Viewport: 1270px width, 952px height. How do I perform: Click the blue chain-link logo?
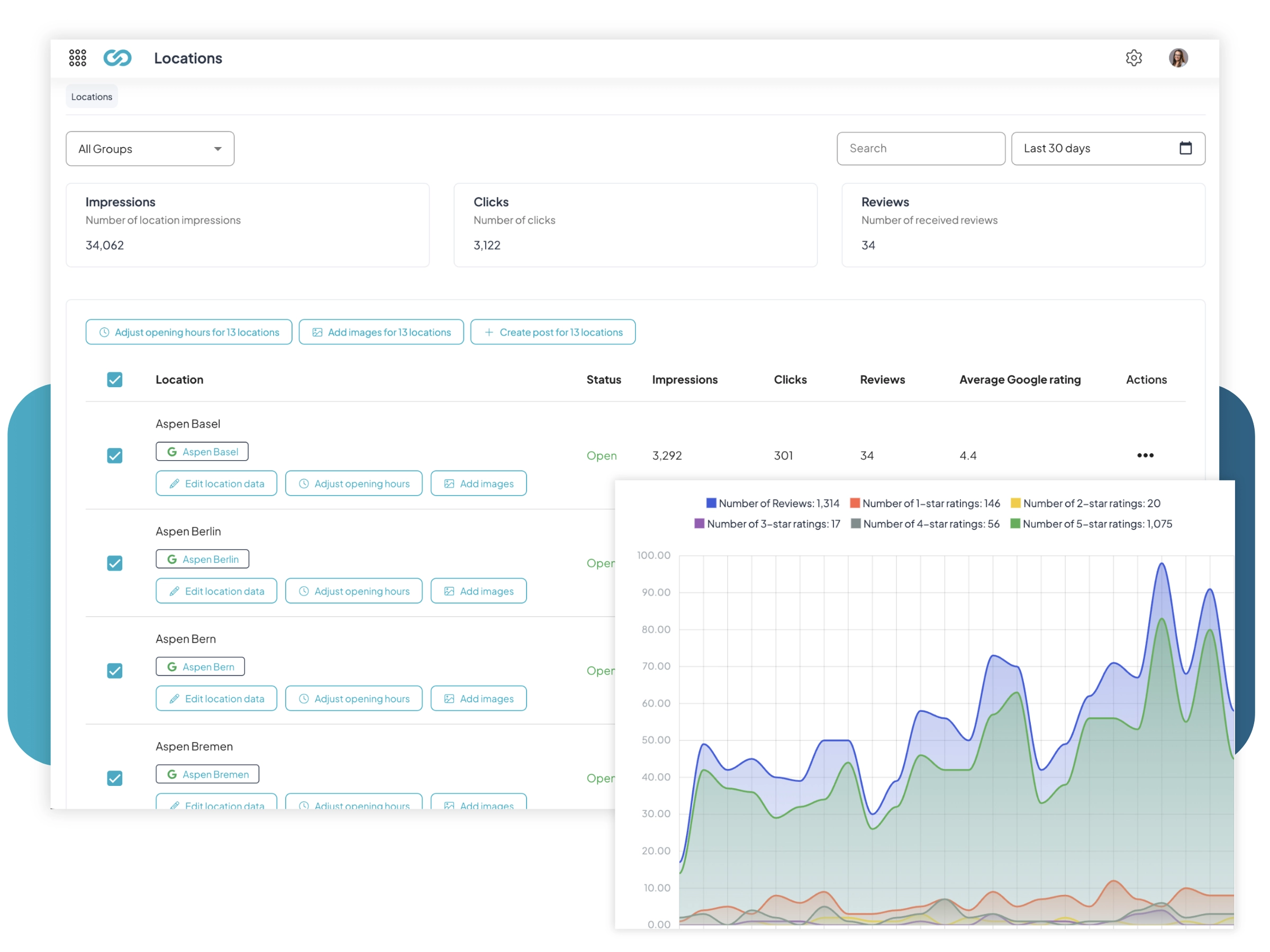tap(117, 58)
